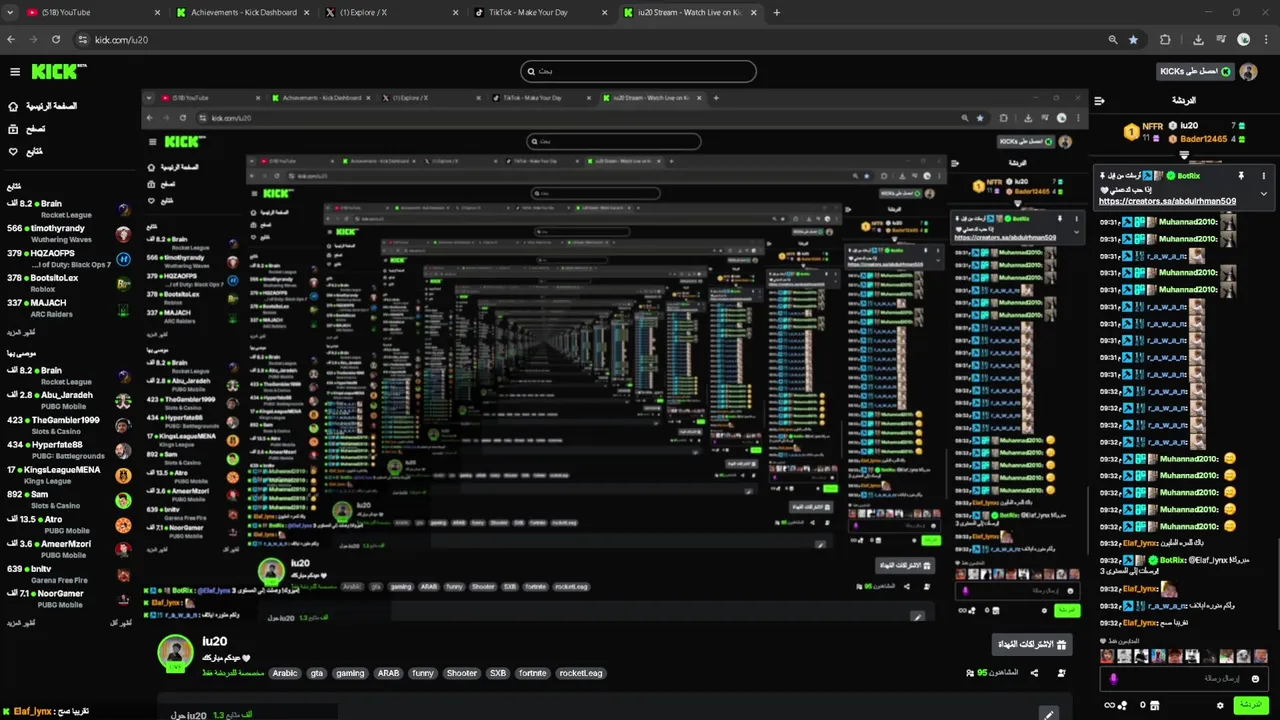Click the purple microphone icon in chat box

click(x=1113, y=679)
